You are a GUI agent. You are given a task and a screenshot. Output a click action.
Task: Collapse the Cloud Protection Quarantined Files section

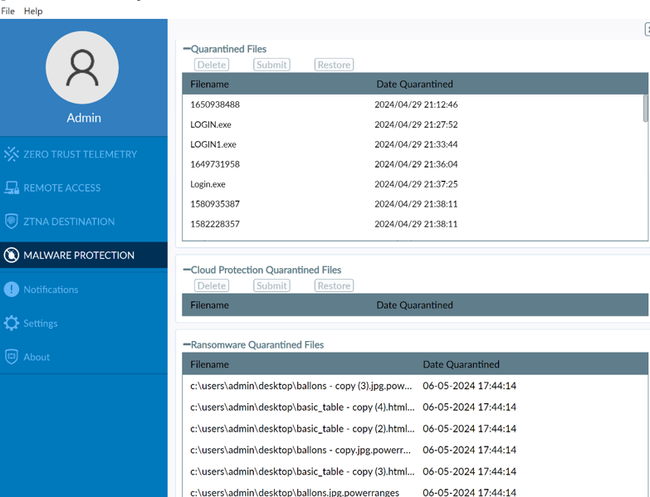pyautogui.click(x=186, y=270)
